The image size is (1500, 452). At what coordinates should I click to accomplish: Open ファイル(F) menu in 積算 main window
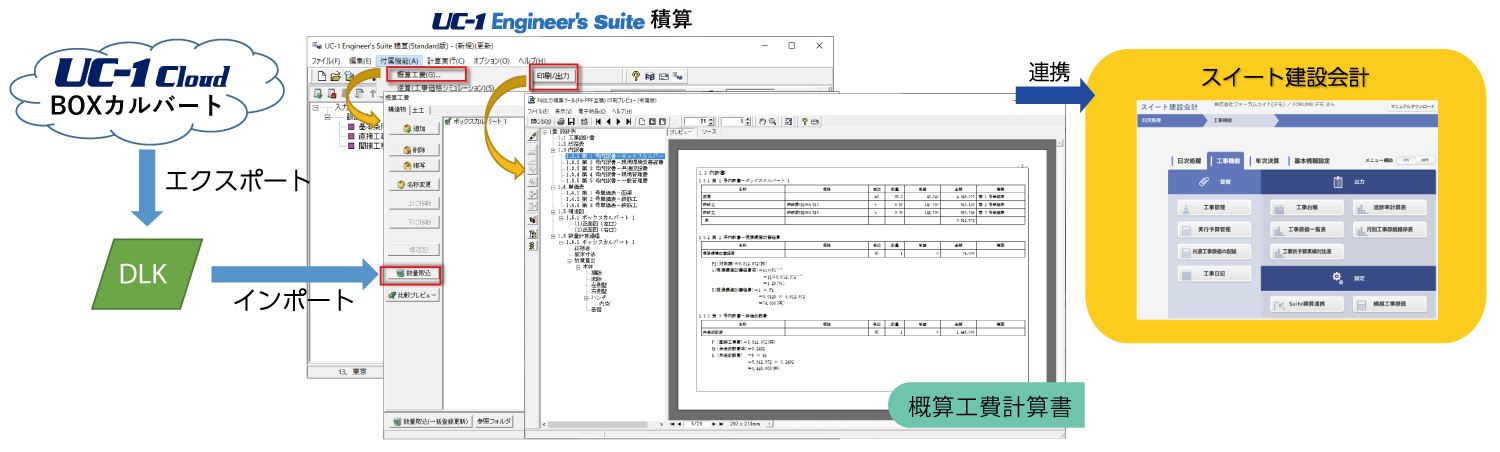tap(326, 60)
